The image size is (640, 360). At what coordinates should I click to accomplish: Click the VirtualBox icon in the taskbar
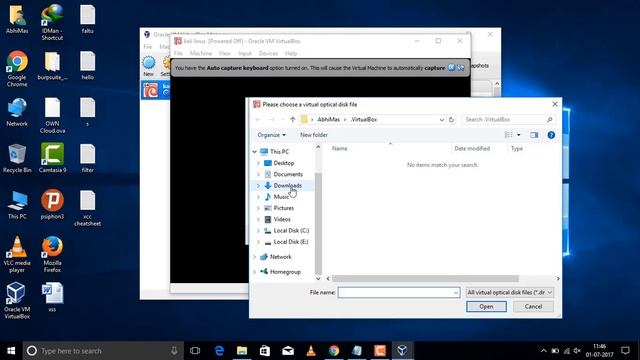402,351
